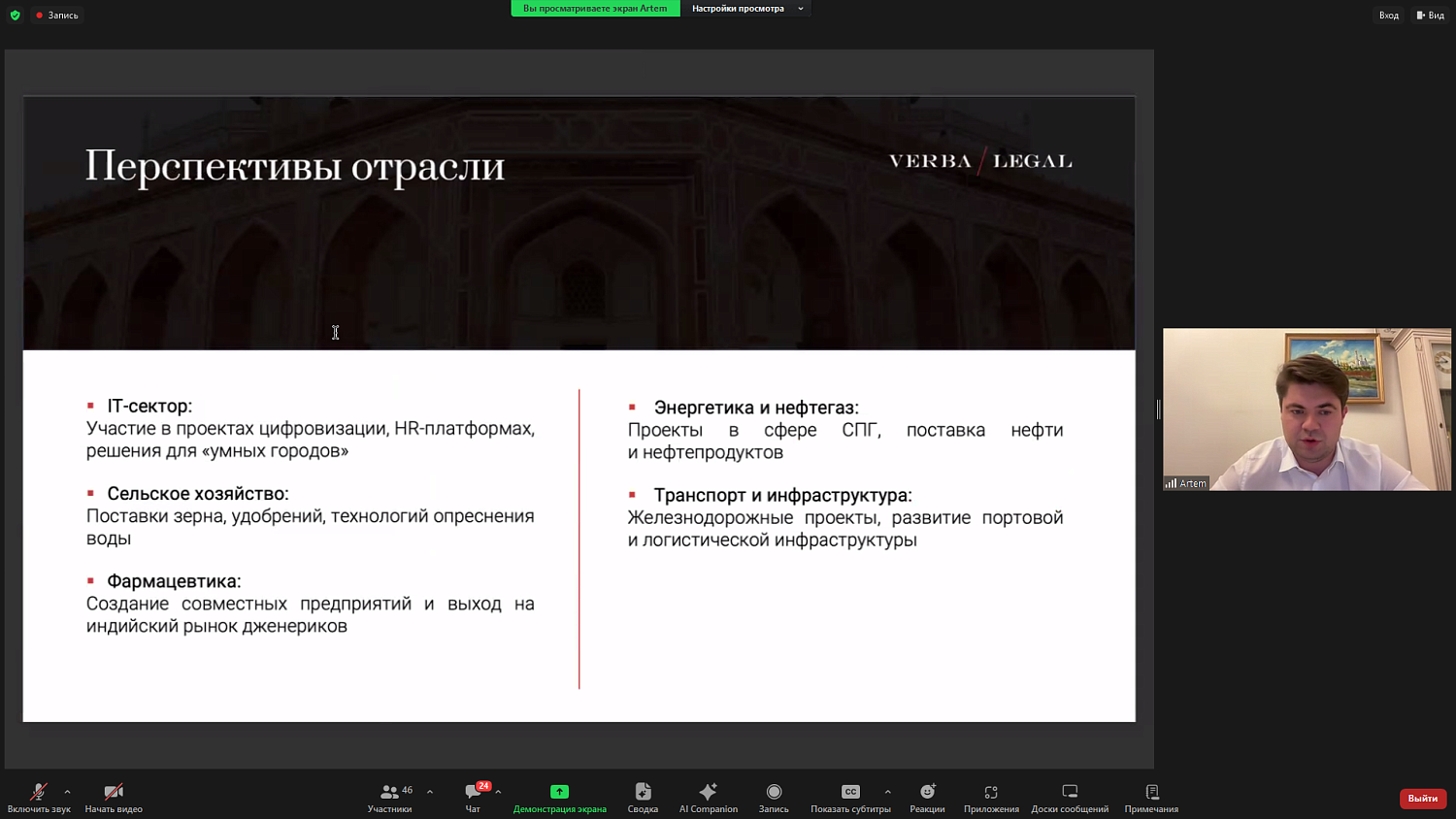Click Вход in the top right
Viewport: 1456px width, 819px height.
point(1389,15)
